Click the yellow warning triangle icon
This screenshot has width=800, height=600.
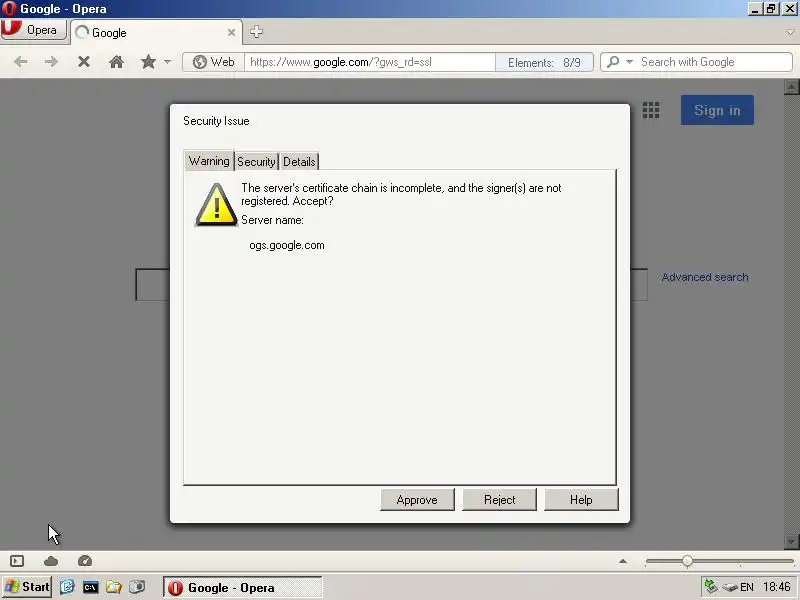tap(216, 205)
